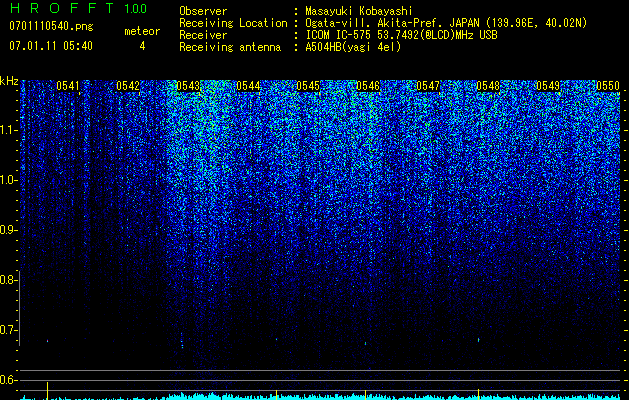The image size is (629, 400).
Task: Click the 0541 time marker
Action: (68, 86)
